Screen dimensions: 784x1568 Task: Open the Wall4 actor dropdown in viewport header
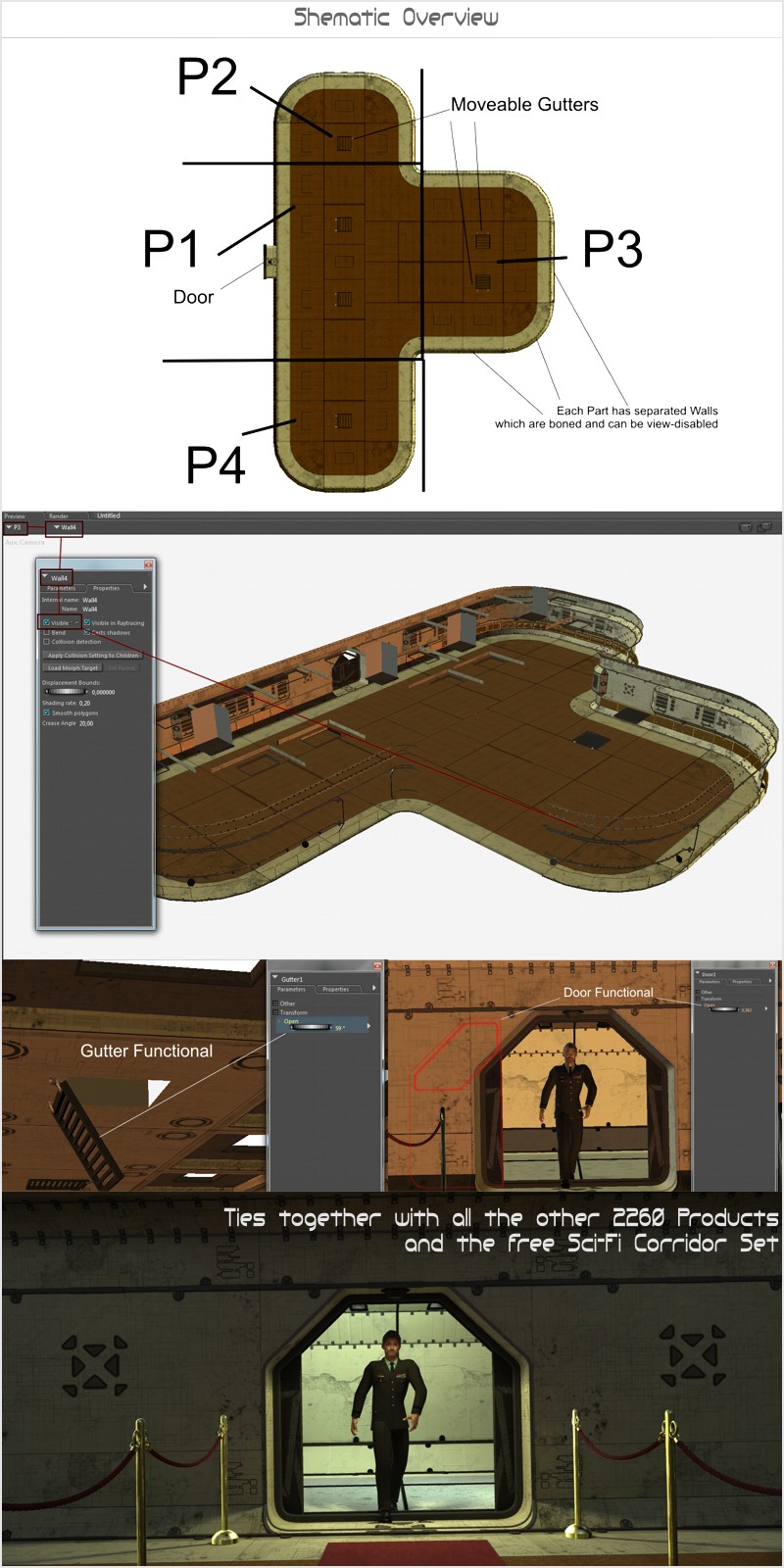click(64, 527)
